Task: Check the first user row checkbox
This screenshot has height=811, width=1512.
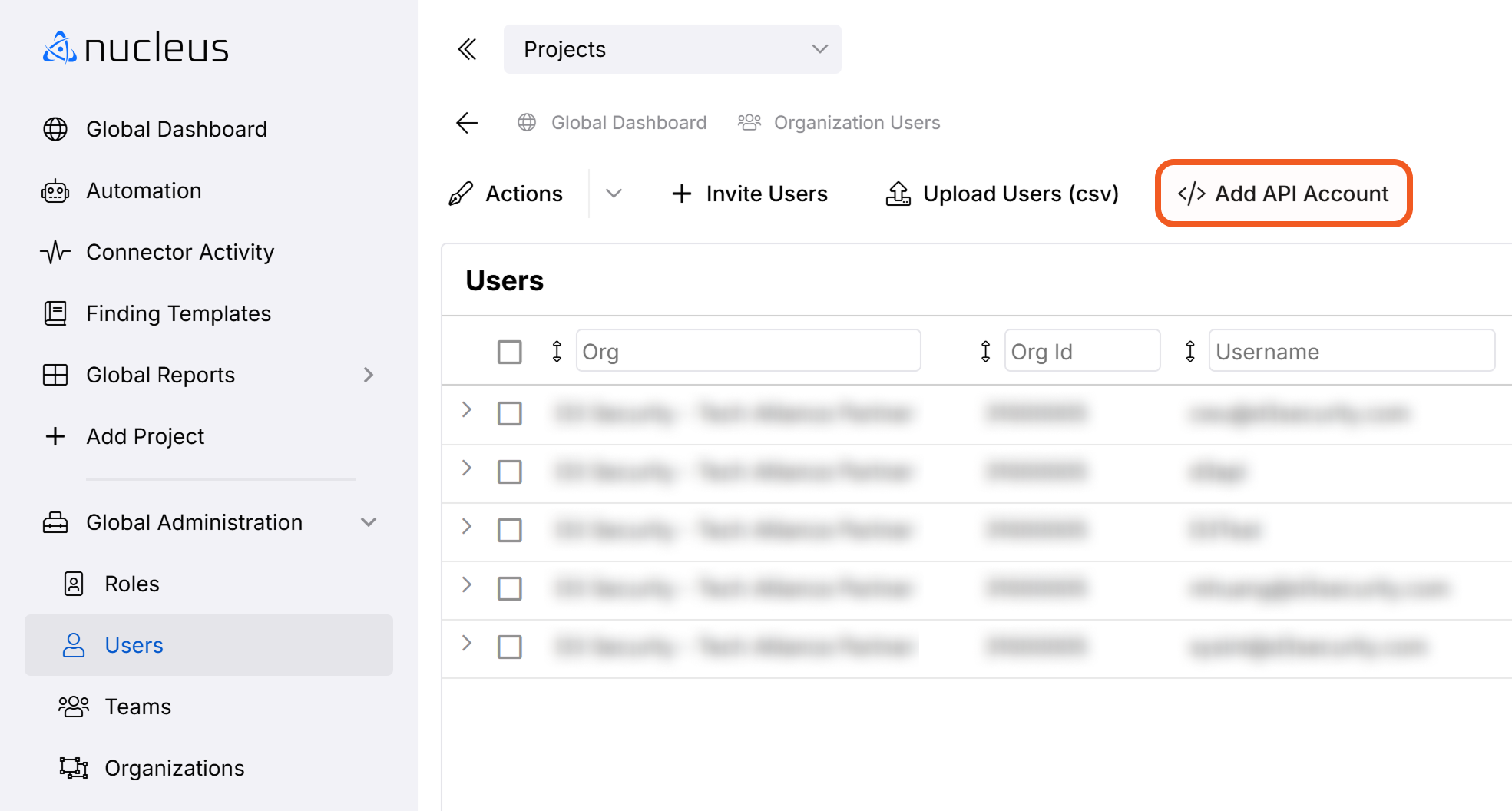Action: point(509,413)
